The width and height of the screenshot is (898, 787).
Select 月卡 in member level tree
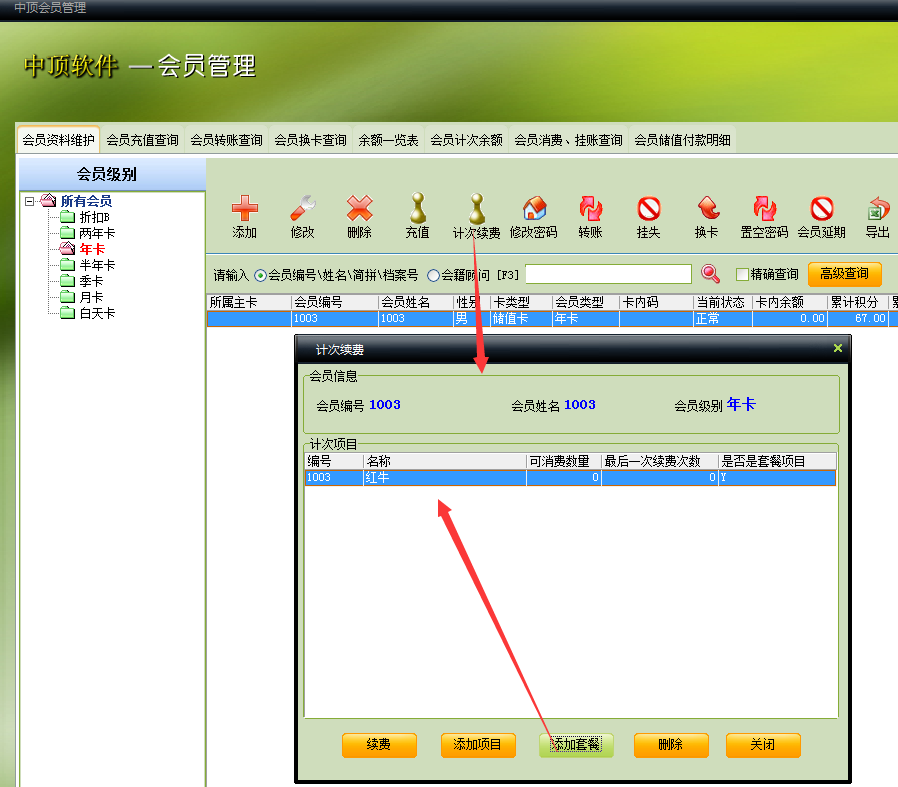pyautogui.click(x=91, y=297)
